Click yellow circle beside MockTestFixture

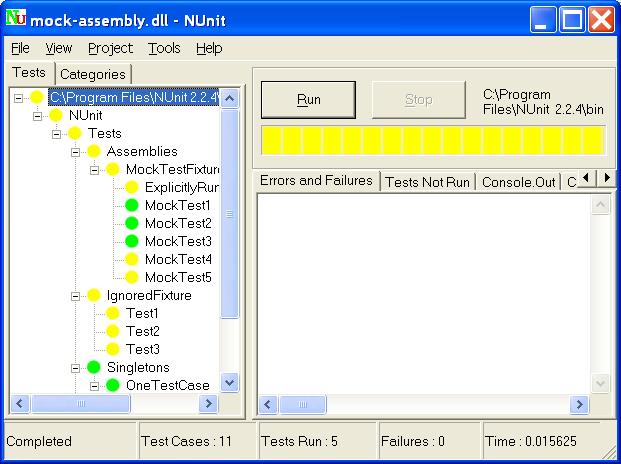(x=112, y=169)
